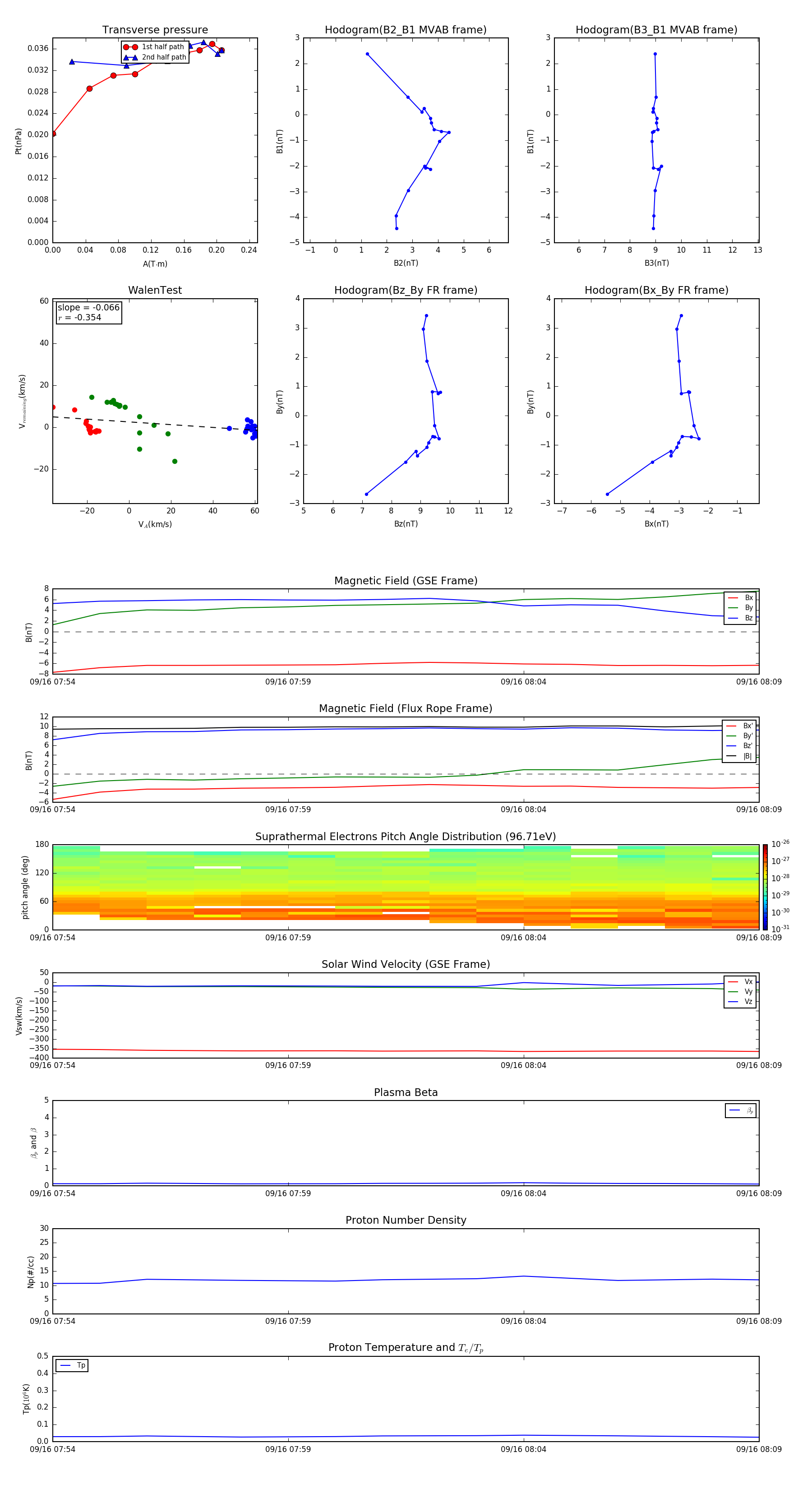This screenshot has height=1489, width=812.
Task: Click the '0.24' tick on the A(T·m) axis
Action: coord(249,250)
